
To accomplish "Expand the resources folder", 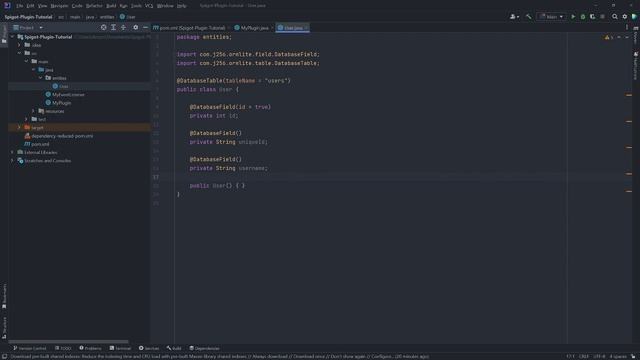I will click(x=33, y=111).
